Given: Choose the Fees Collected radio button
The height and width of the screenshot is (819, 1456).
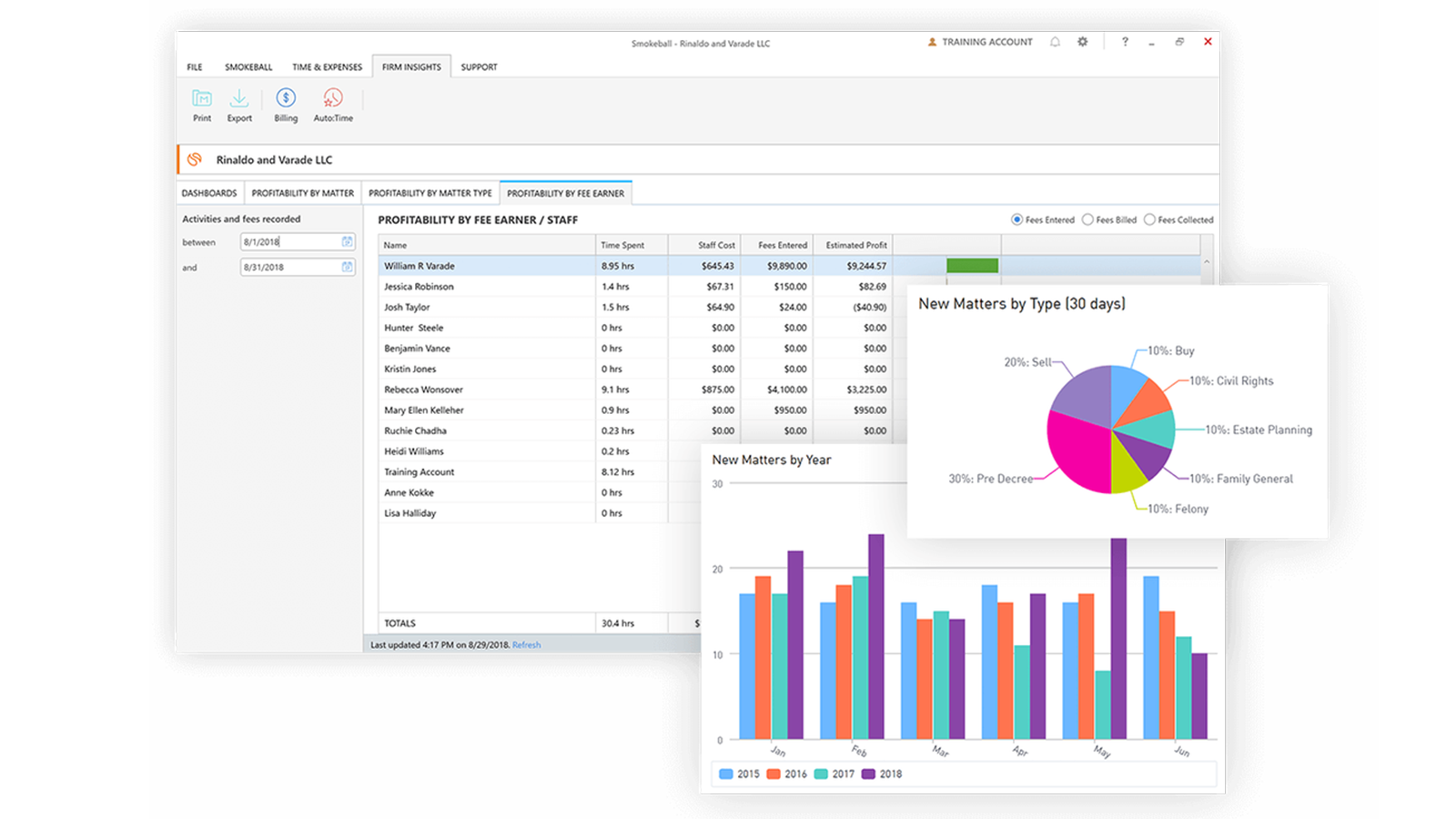Looking at the screenshot, I should tap(1149, 219).
